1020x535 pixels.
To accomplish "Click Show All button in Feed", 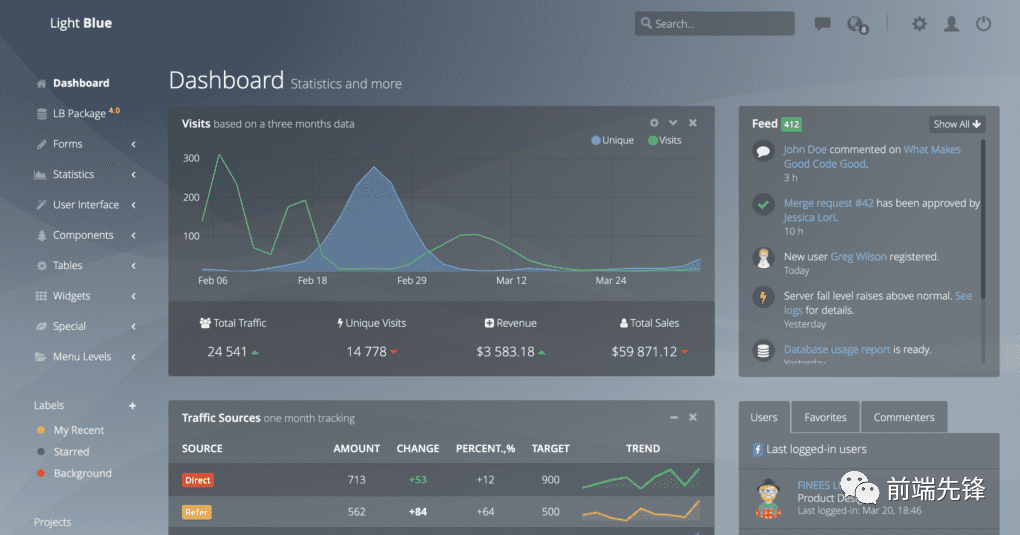I will pos(957,124).
